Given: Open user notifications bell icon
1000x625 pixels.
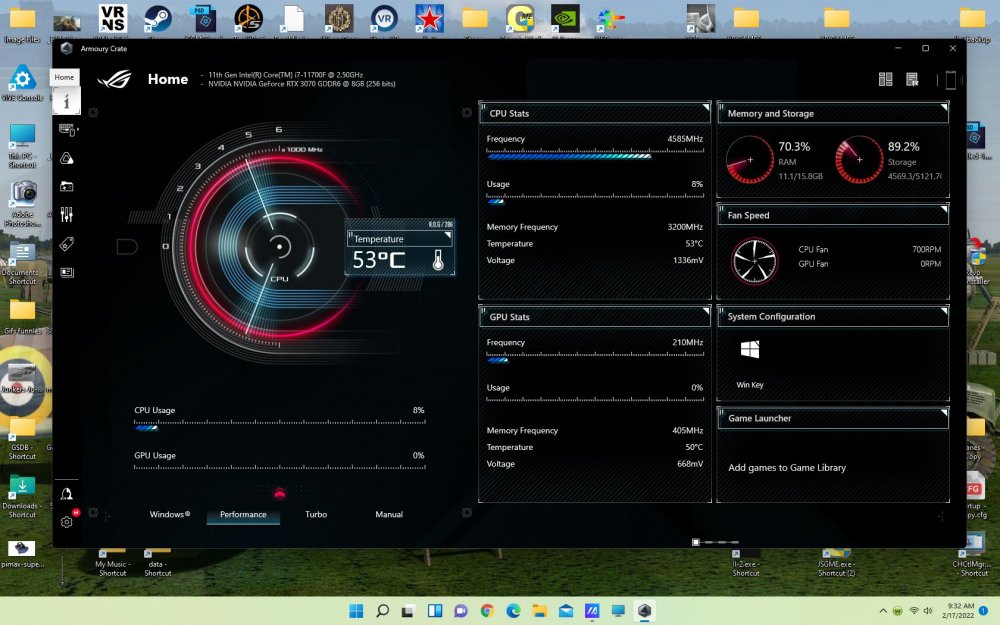Looking at the screenshot, I should 67,493.
